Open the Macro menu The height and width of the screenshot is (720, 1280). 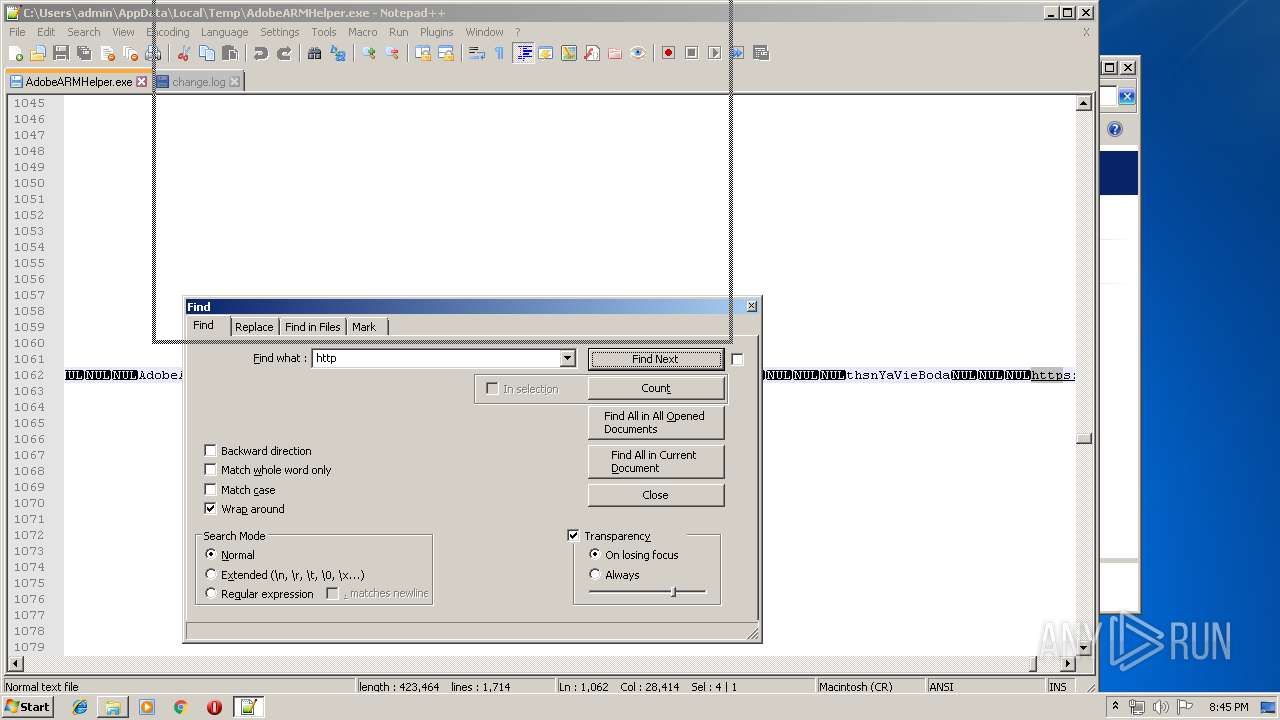point(363,32)
